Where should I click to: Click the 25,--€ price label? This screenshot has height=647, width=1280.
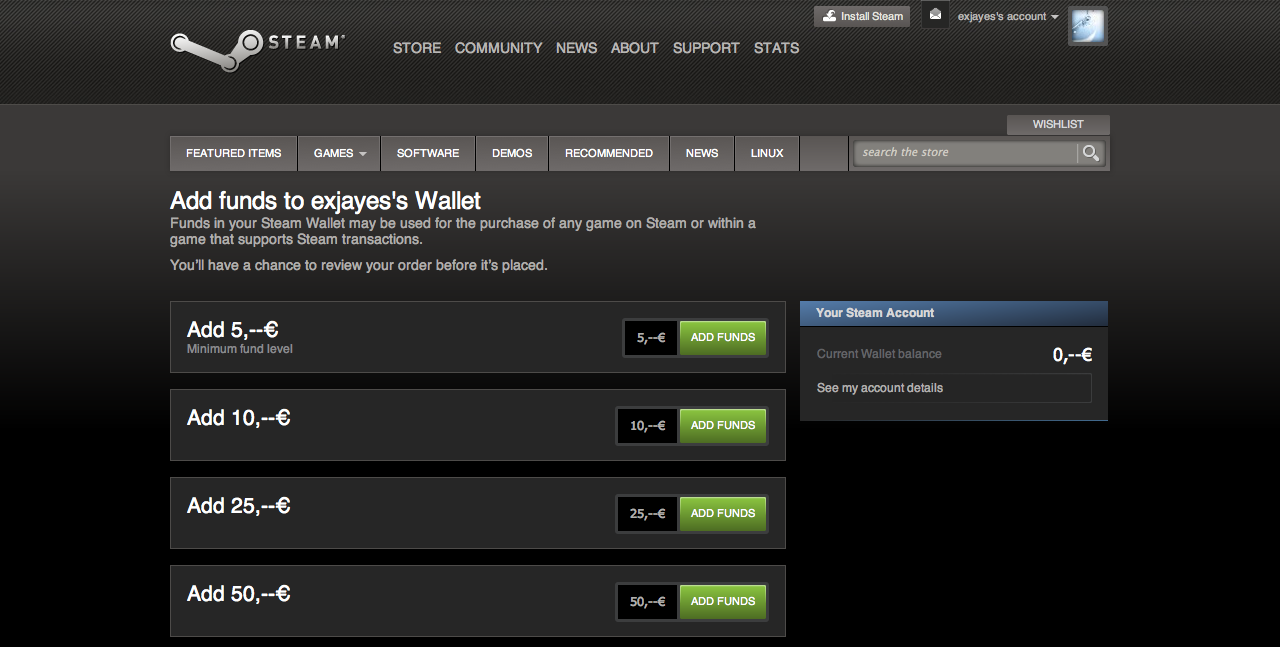pyautogui.click(x=648, y=514)
